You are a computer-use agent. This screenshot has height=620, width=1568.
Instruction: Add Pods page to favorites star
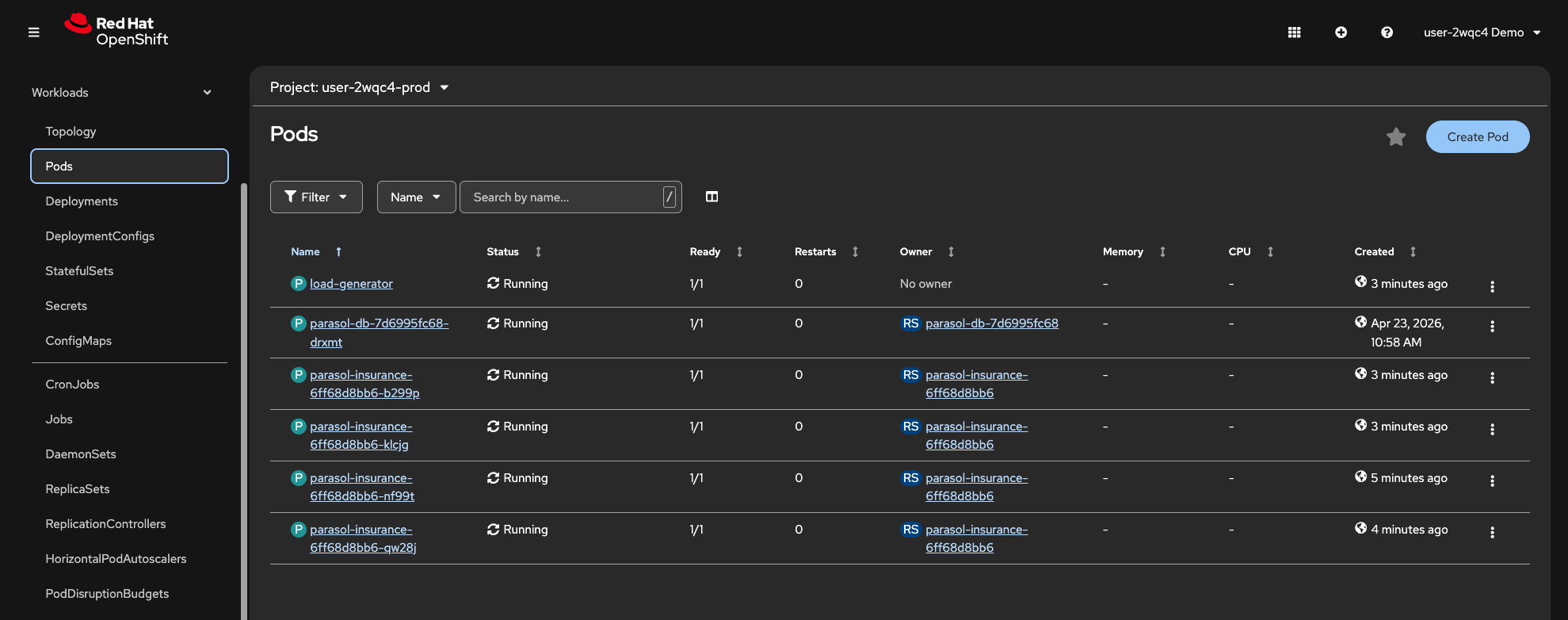[1395, 137]
